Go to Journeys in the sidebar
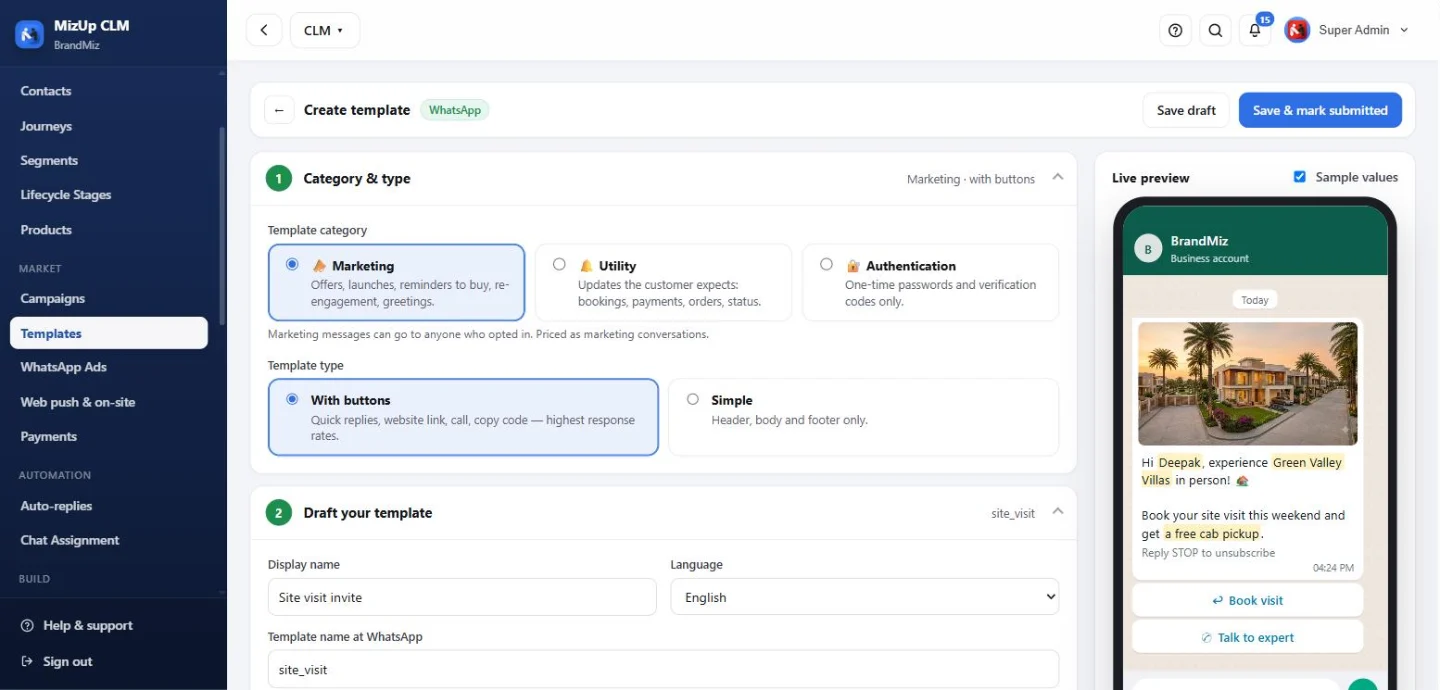Image resolution: width=1440 pixels, height=690 pixels. coord(46,126)
